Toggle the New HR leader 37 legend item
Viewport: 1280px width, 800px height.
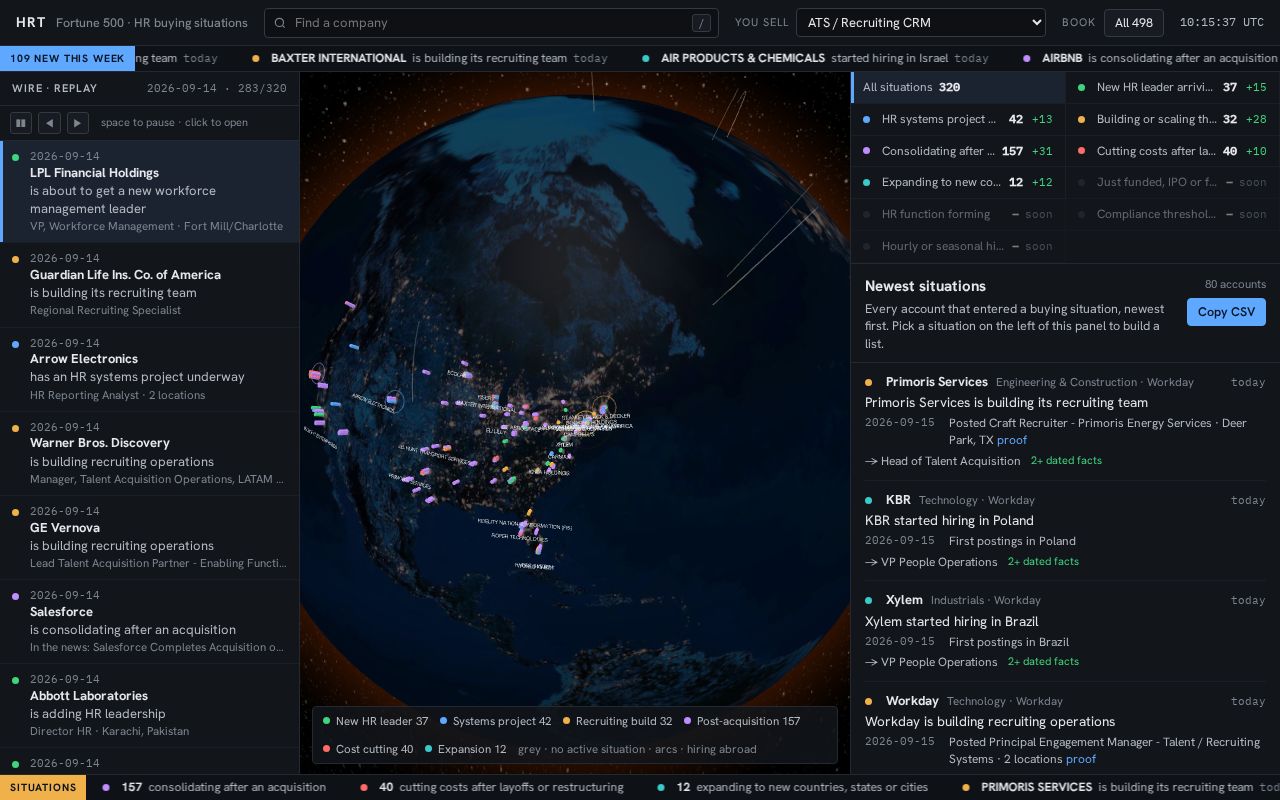[x=375, y=721]
